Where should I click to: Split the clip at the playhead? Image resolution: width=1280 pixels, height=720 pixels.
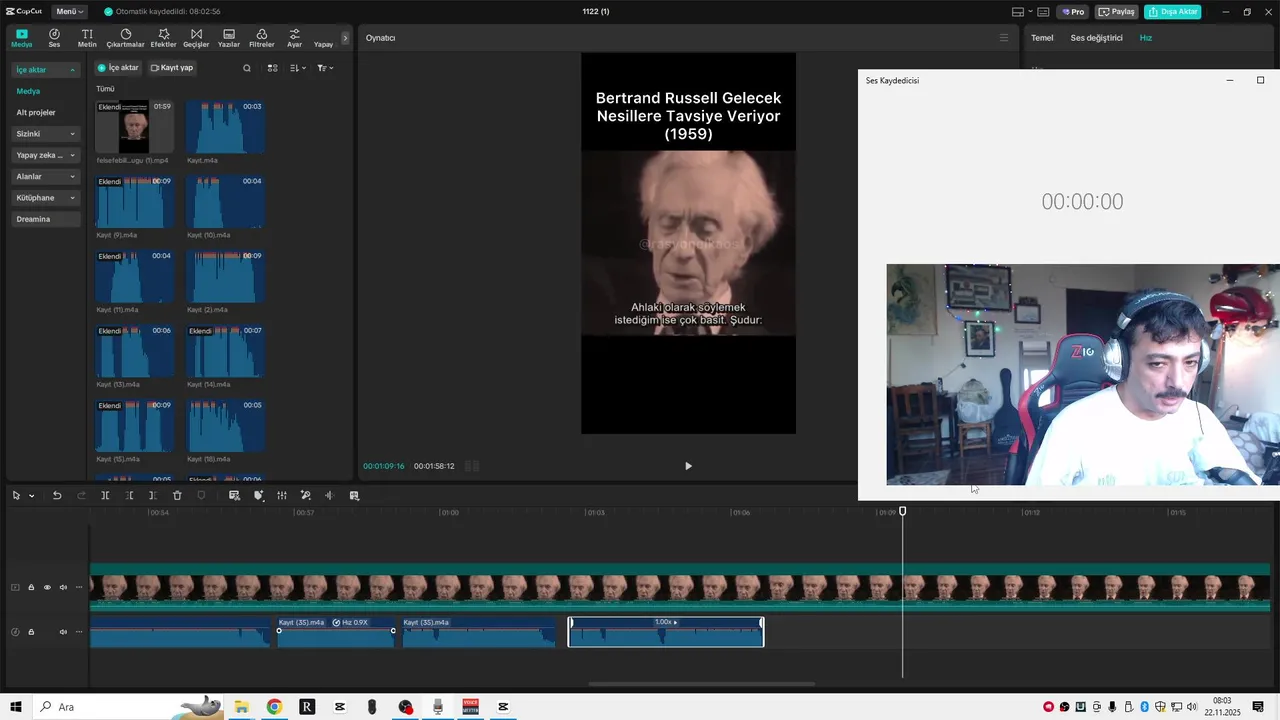click(x=105, y=495)
